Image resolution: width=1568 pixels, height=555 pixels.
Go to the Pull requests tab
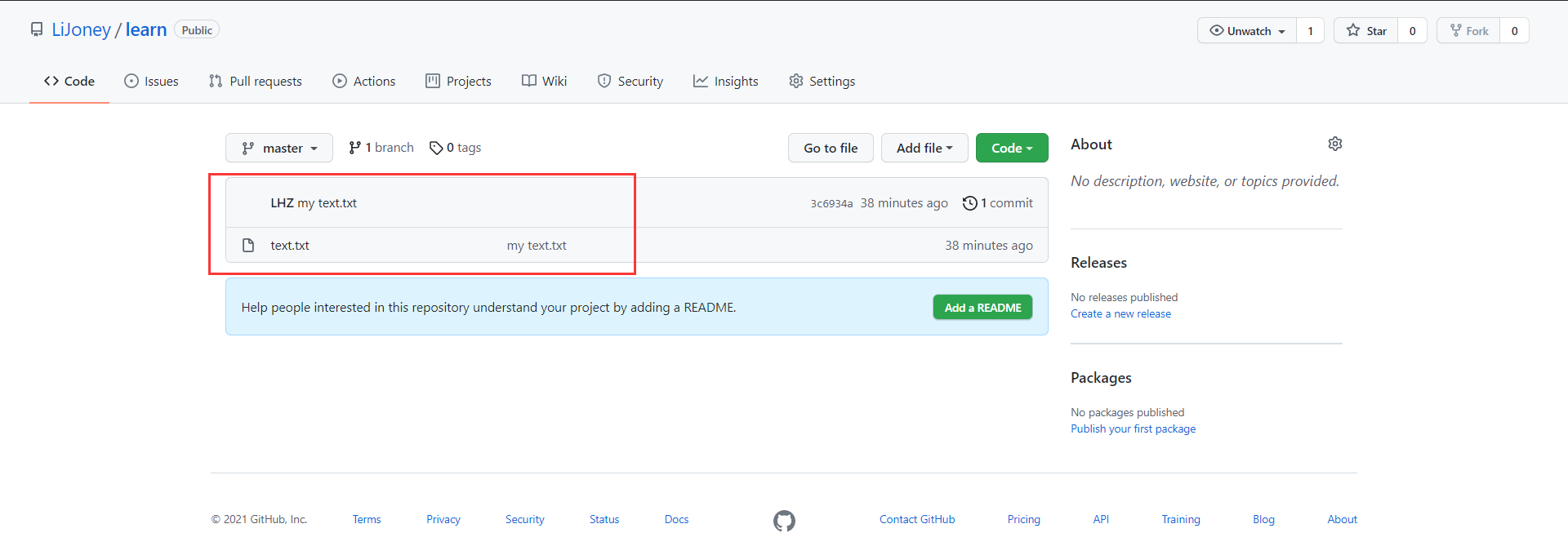(256, 81)
